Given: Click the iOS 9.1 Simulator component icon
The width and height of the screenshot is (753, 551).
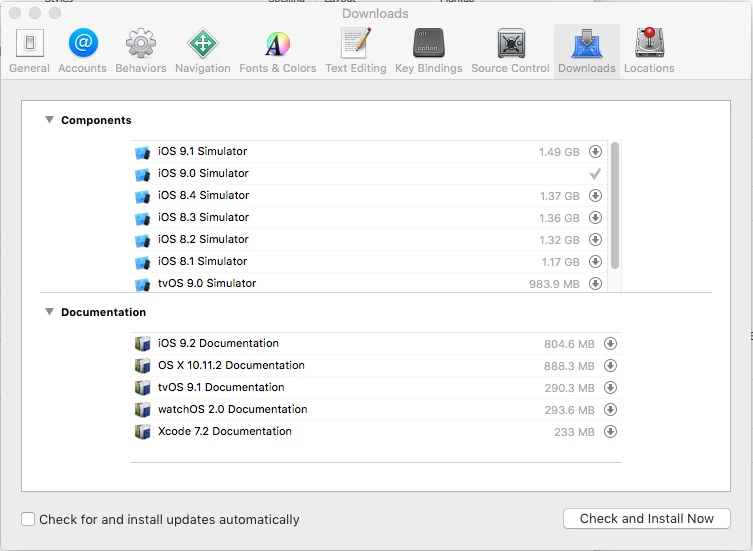Looking at the screenshot, I should pyautogui.click(x=143, y=152).
